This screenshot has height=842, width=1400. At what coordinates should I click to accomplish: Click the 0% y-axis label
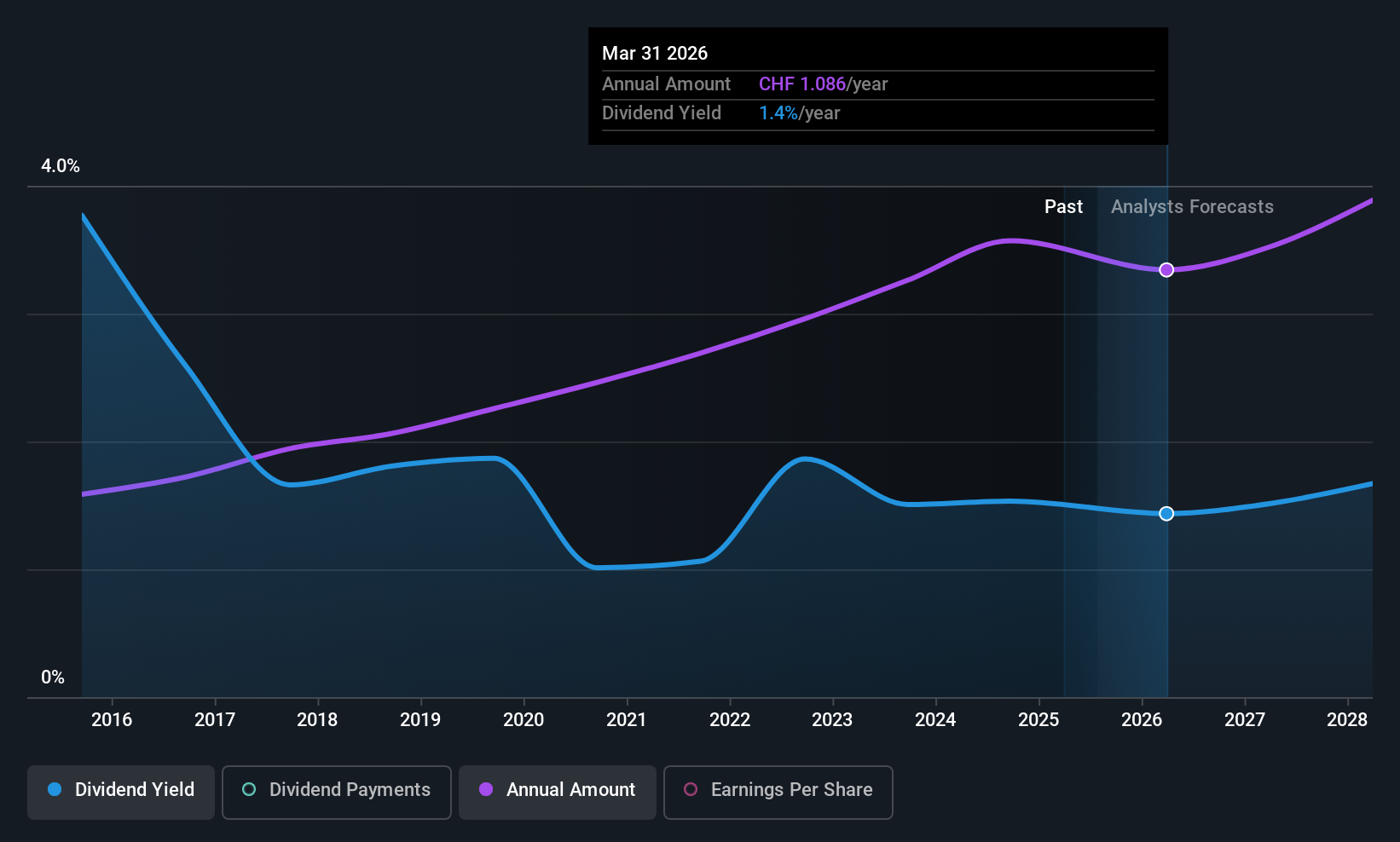pos(53,678)
